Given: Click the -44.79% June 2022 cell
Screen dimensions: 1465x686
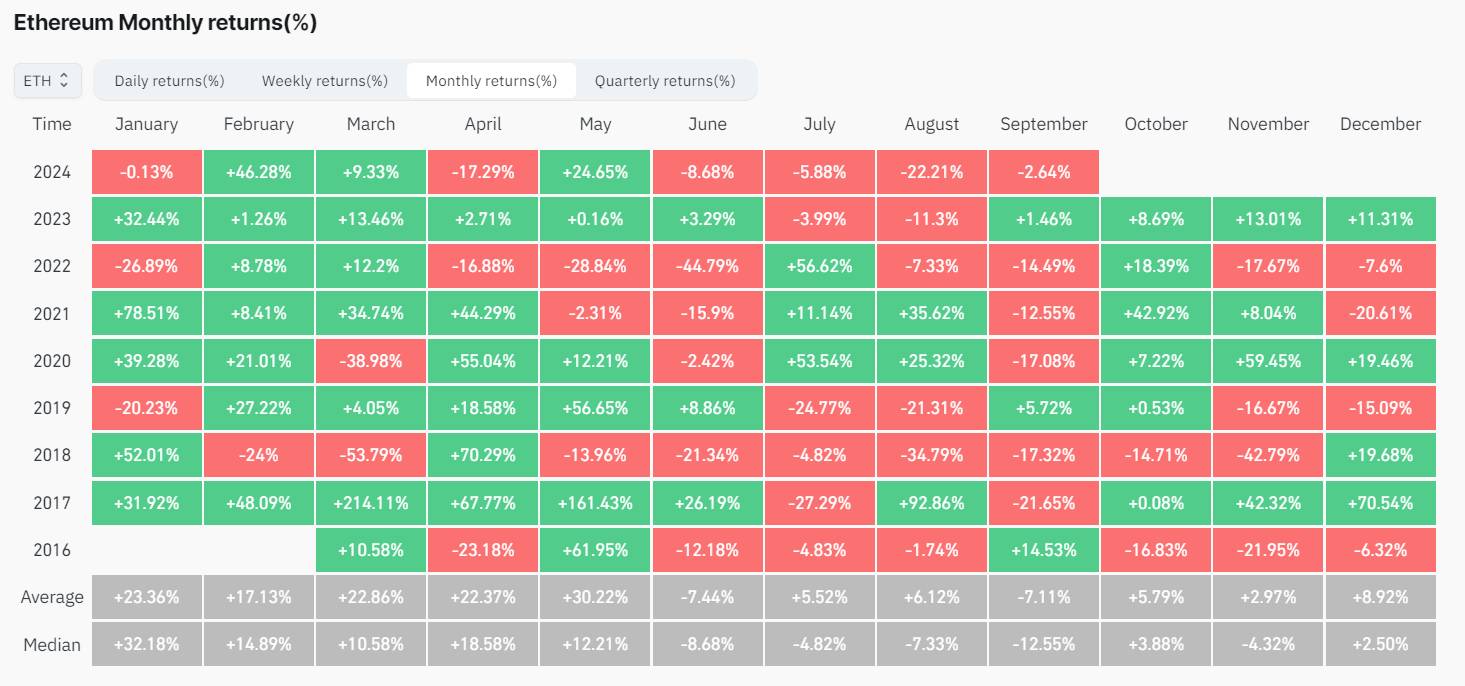Looking at the screenshot, I should pos(707,266).
